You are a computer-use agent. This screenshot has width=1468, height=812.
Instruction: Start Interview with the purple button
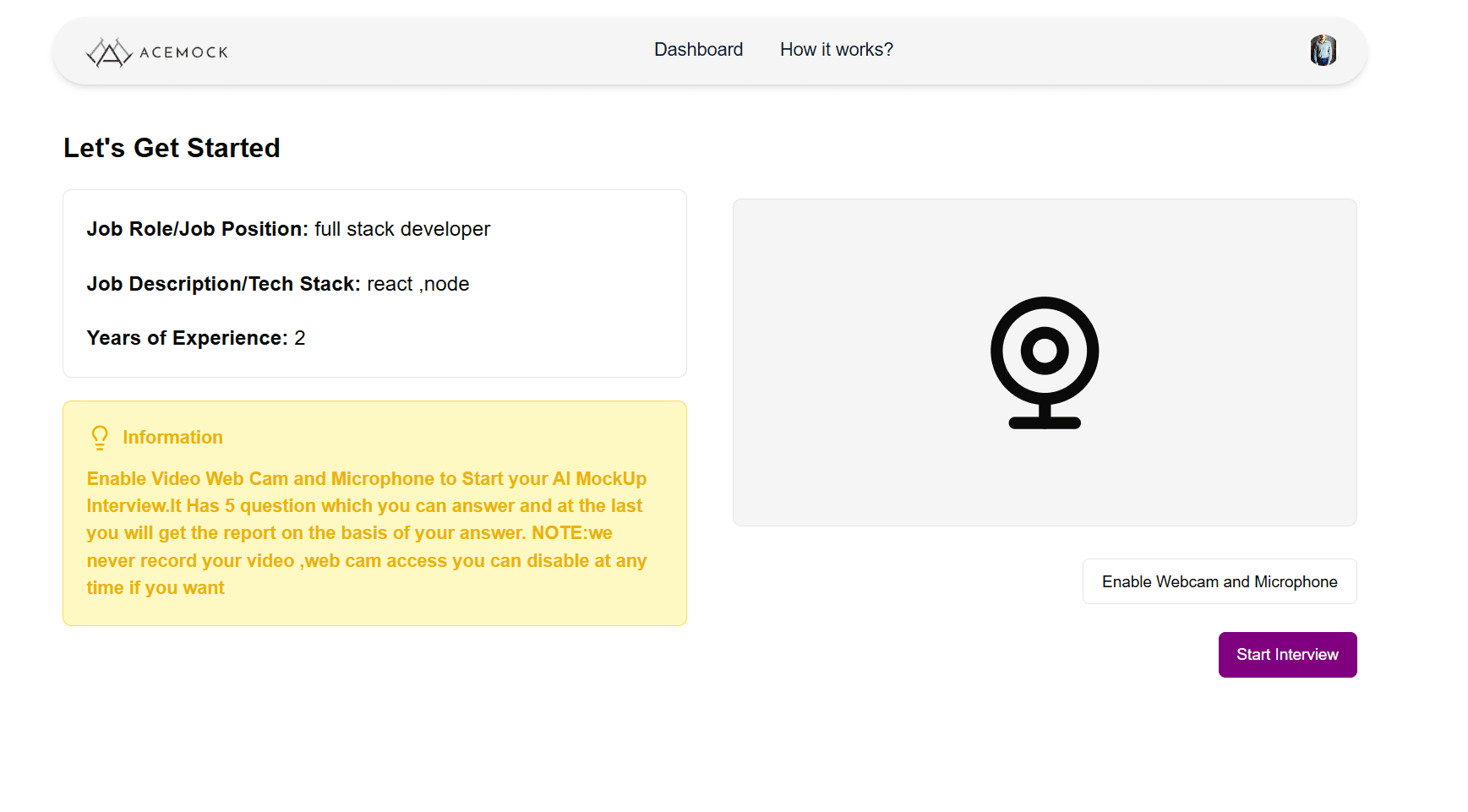pyautogui.click(x=1286, y=654)
